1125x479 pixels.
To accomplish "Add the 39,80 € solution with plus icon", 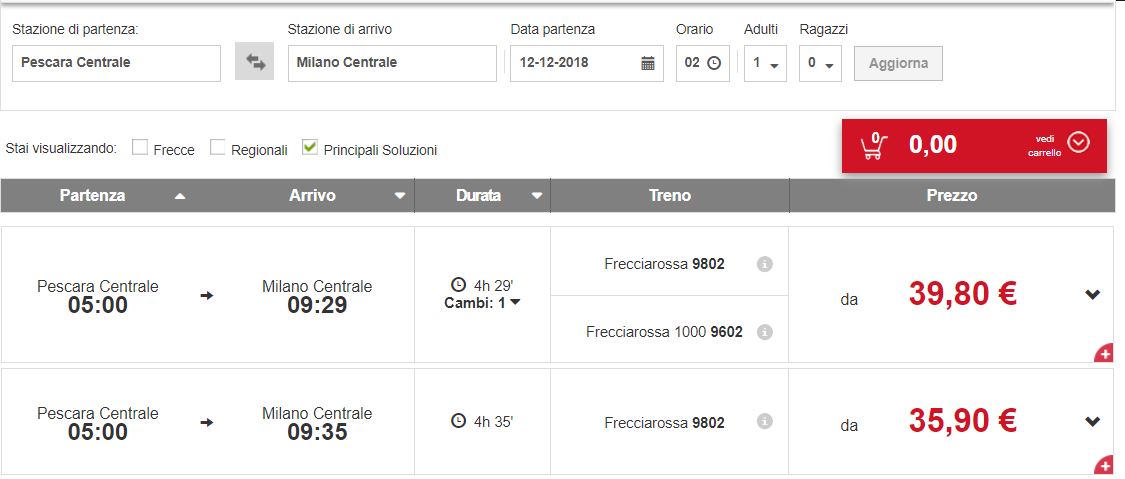I will [x=1105, y=354].
